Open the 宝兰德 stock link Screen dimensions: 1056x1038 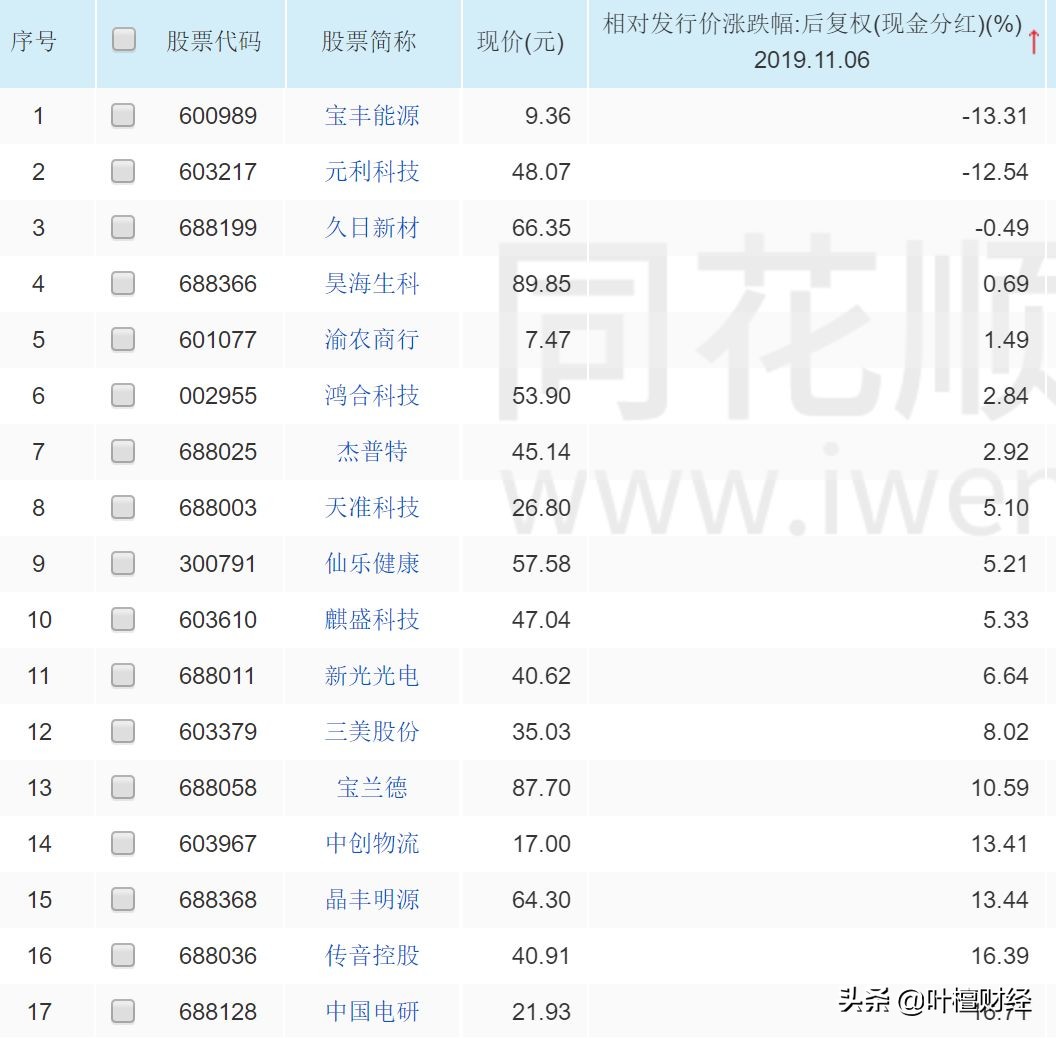point(371,787)
